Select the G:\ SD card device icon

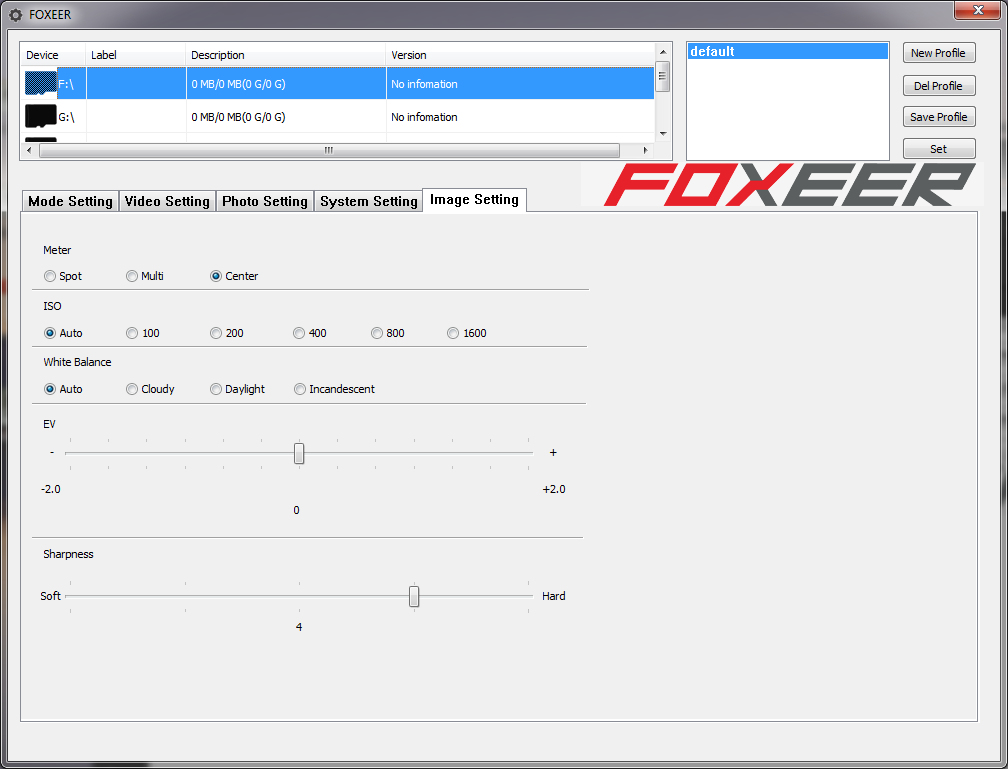40,117
